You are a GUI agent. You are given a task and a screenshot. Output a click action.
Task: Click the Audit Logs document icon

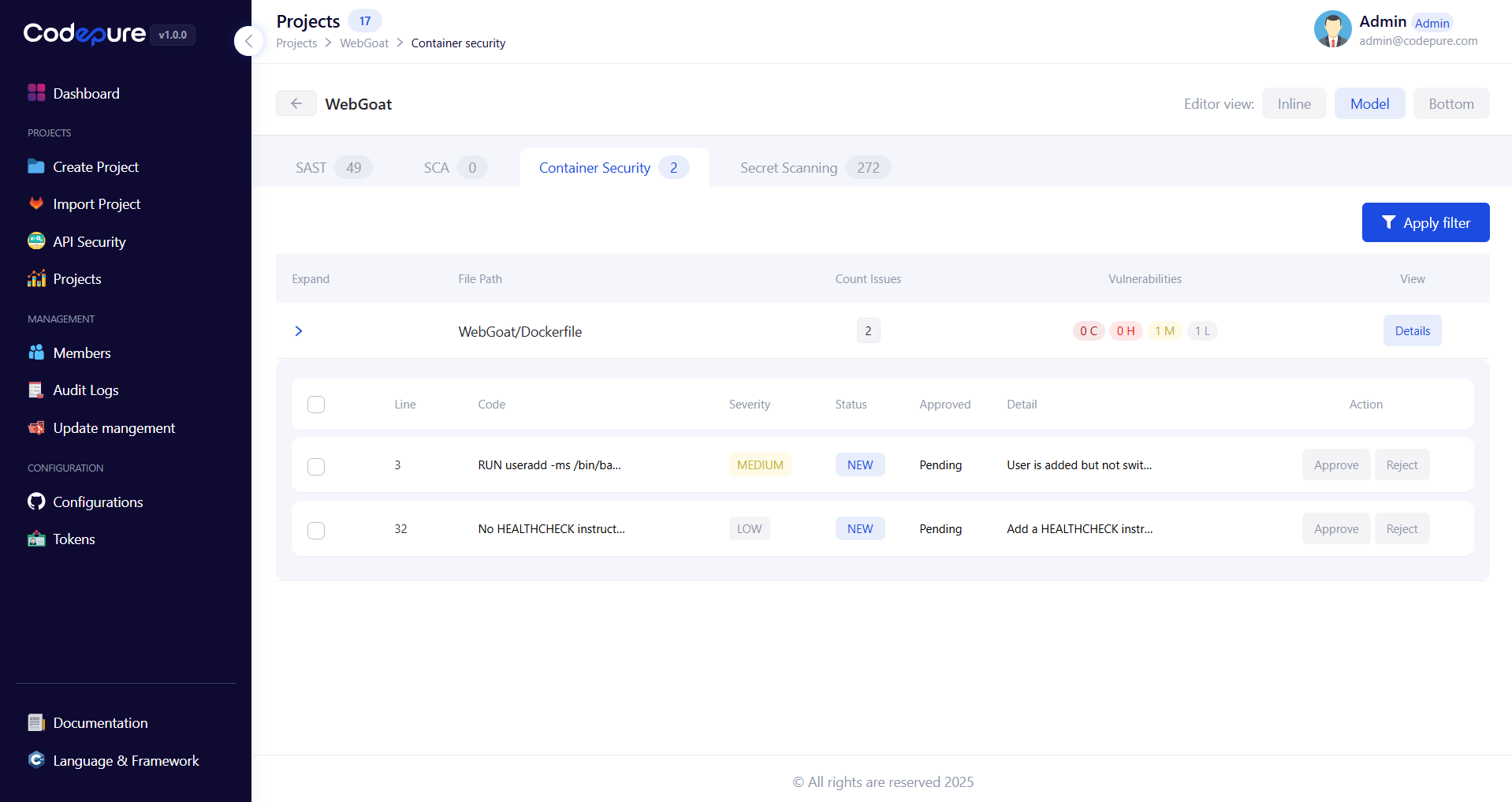[x=36, y=390]
